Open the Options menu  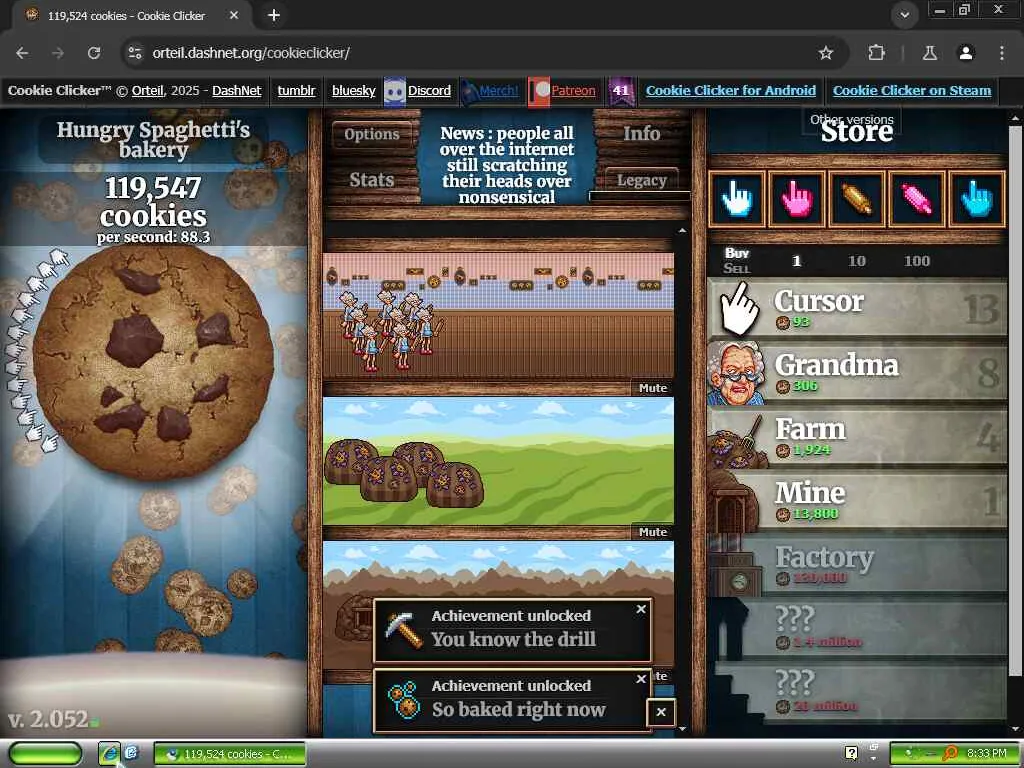coord(372,135)
